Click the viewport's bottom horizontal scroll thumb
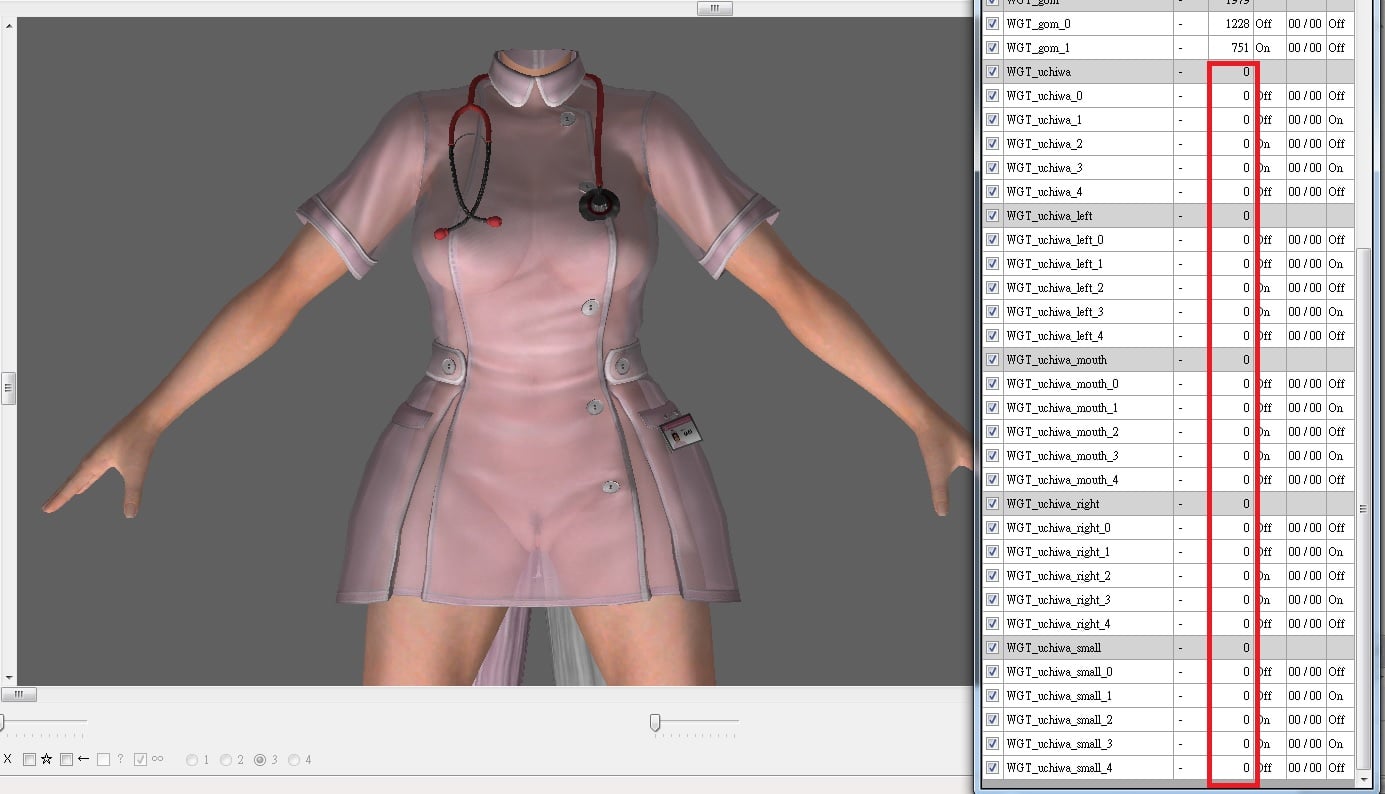 18,694
